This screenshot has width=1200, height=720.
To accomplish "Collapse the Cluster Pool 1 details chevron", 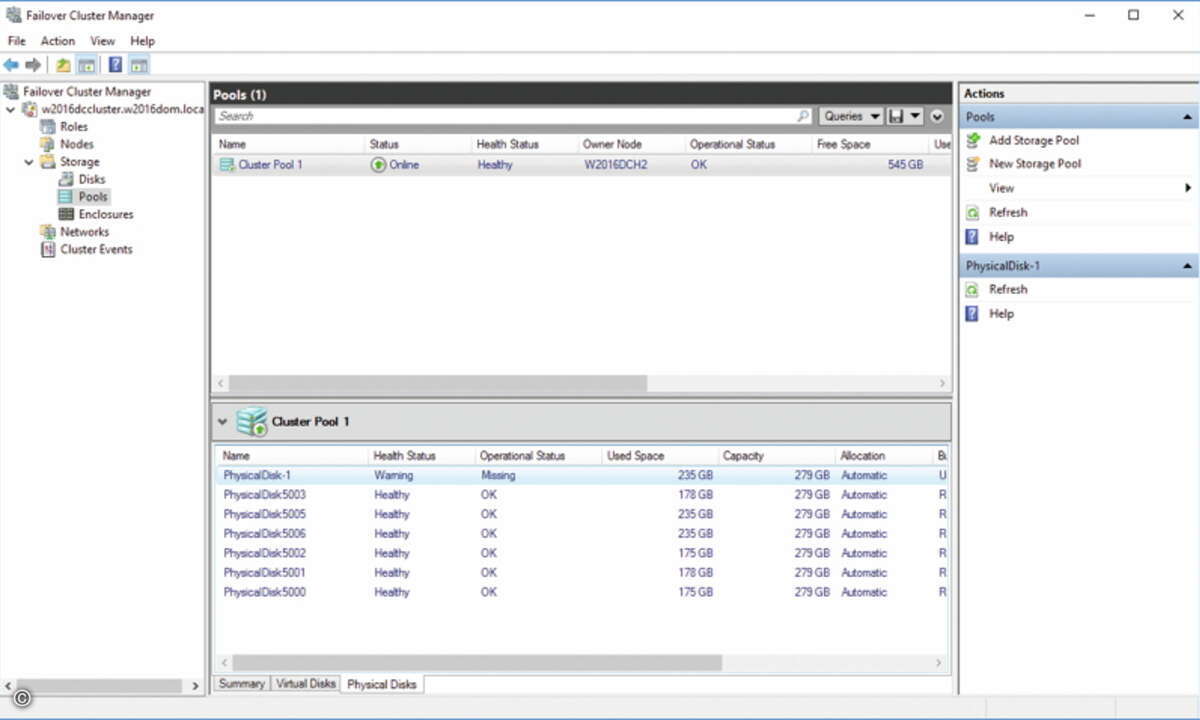I will tap(222, 422).
